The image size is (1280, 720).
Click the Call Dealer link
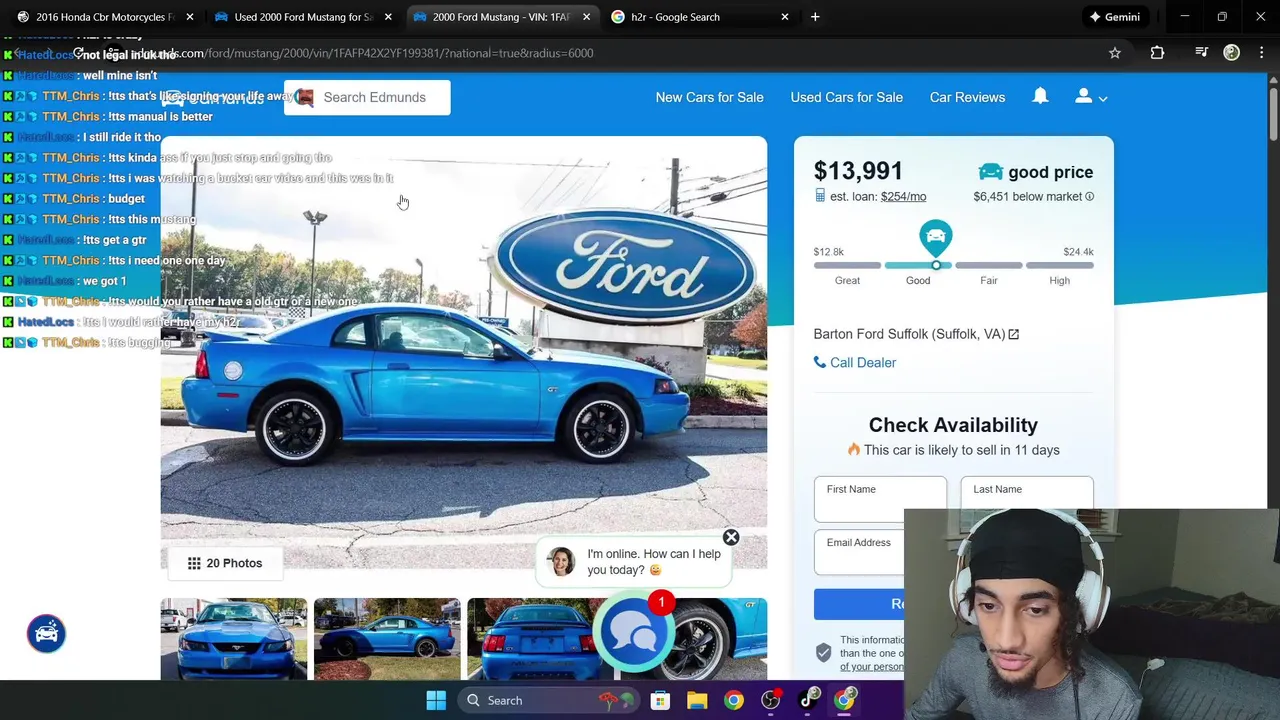click(x=855, y=362)
